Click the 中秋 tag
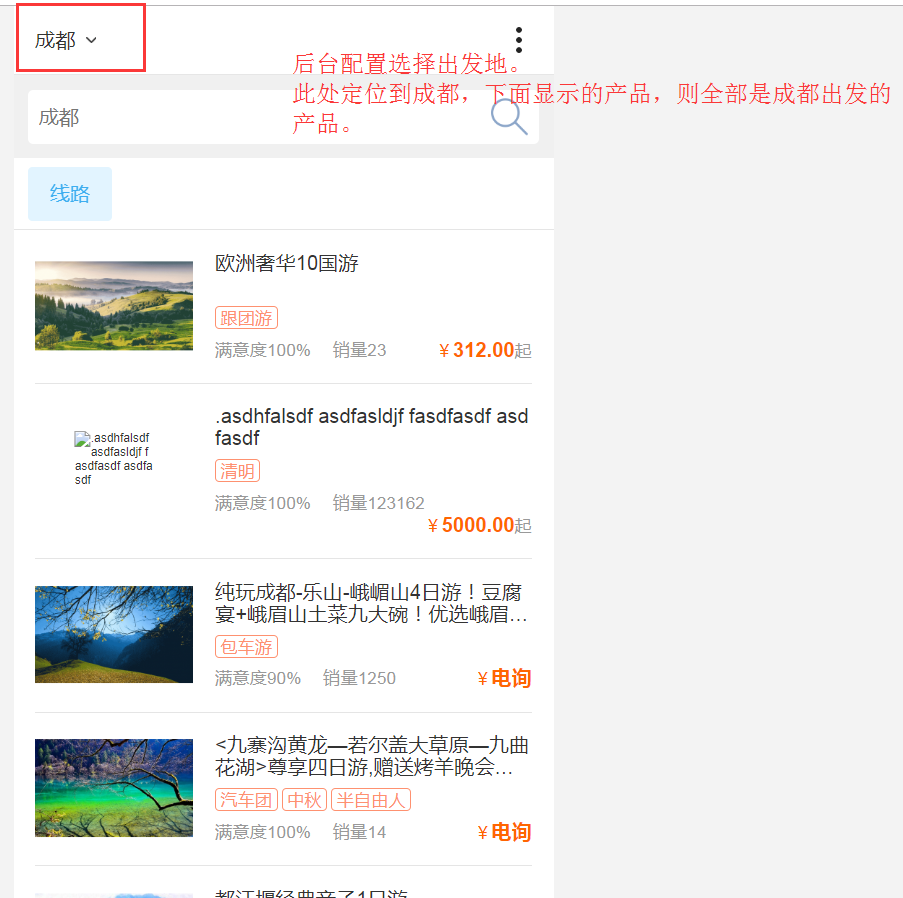Viewport: 903px width, 898px height. 304,800
